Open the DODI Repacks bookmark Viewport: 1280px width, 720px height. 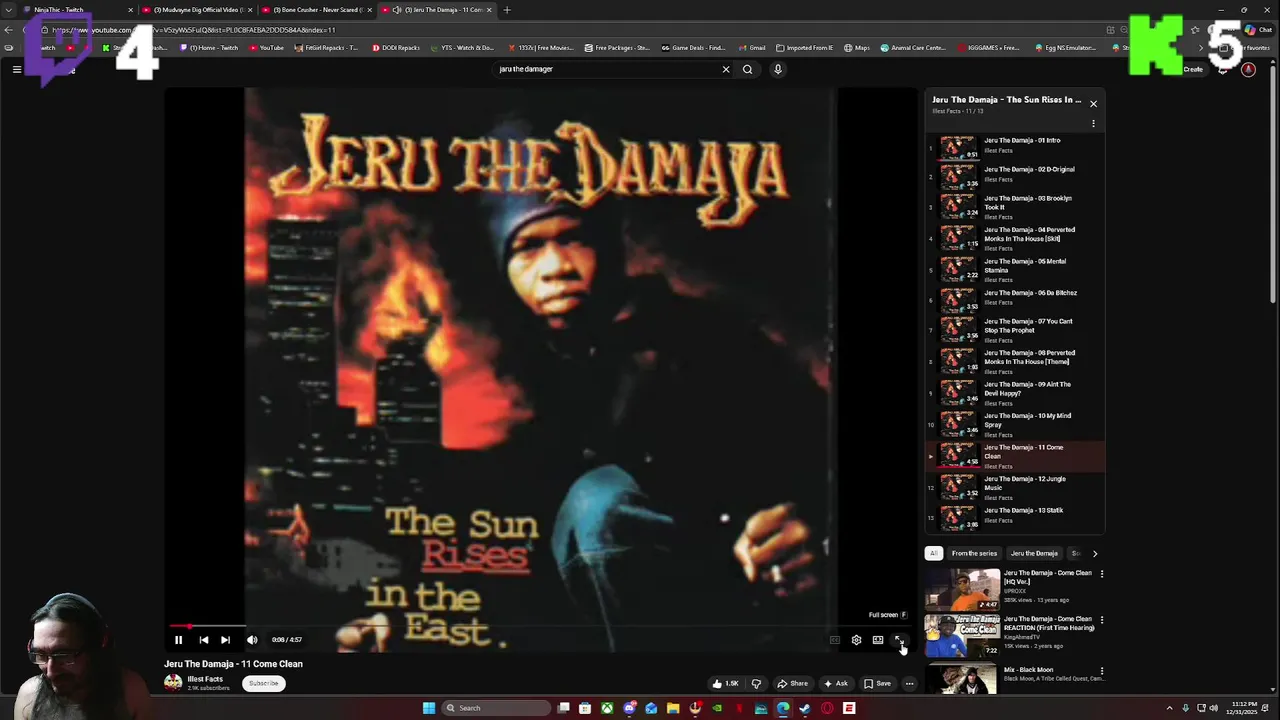[397, 48]
